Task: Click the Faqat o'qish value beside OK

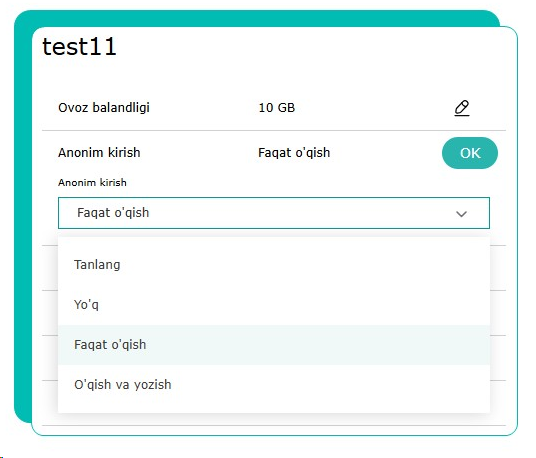Action: click(294, 153)
